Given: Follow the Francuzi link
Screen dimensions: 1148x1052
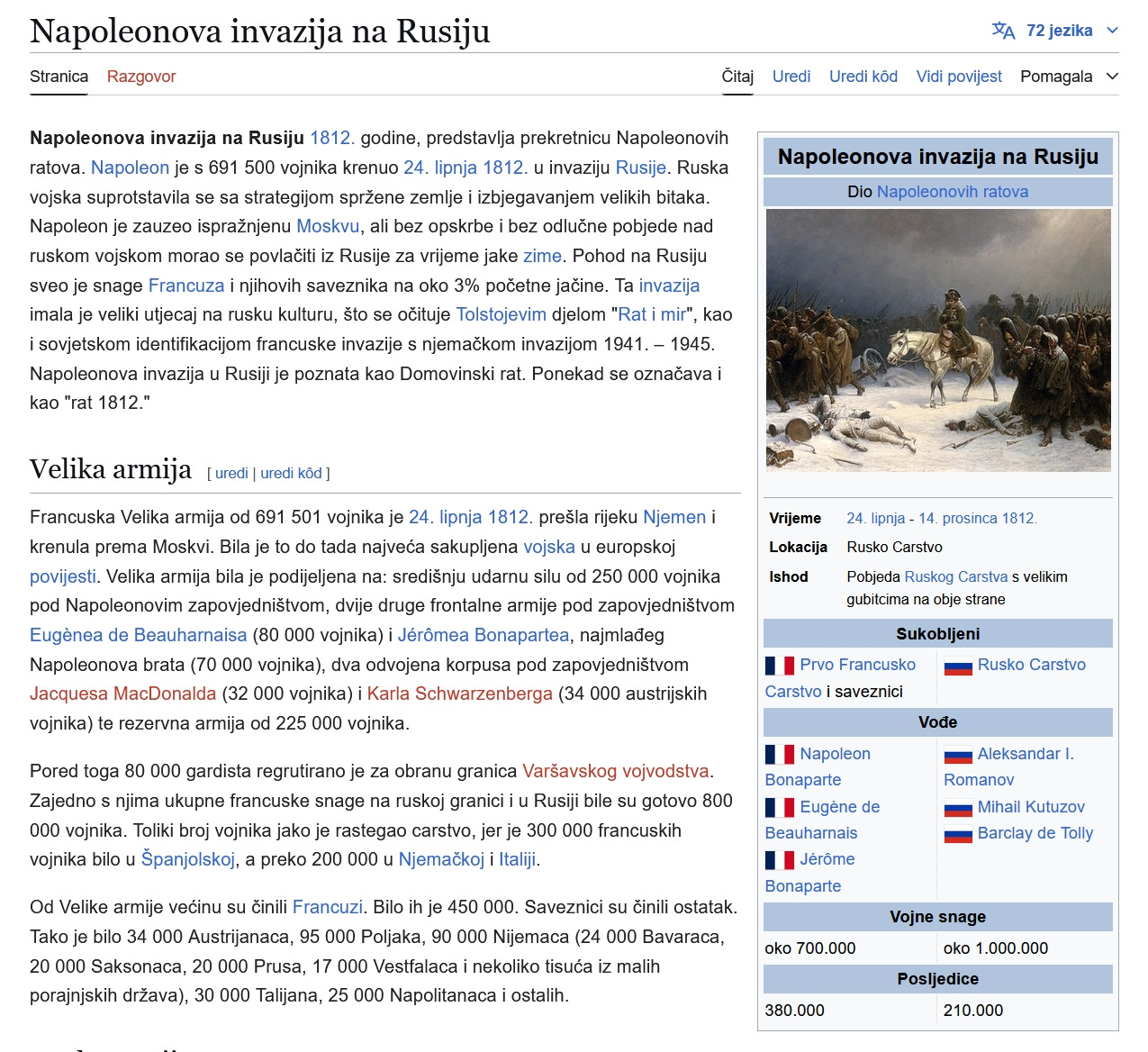Looking at the screenshot, I should (x=328, y=907).
